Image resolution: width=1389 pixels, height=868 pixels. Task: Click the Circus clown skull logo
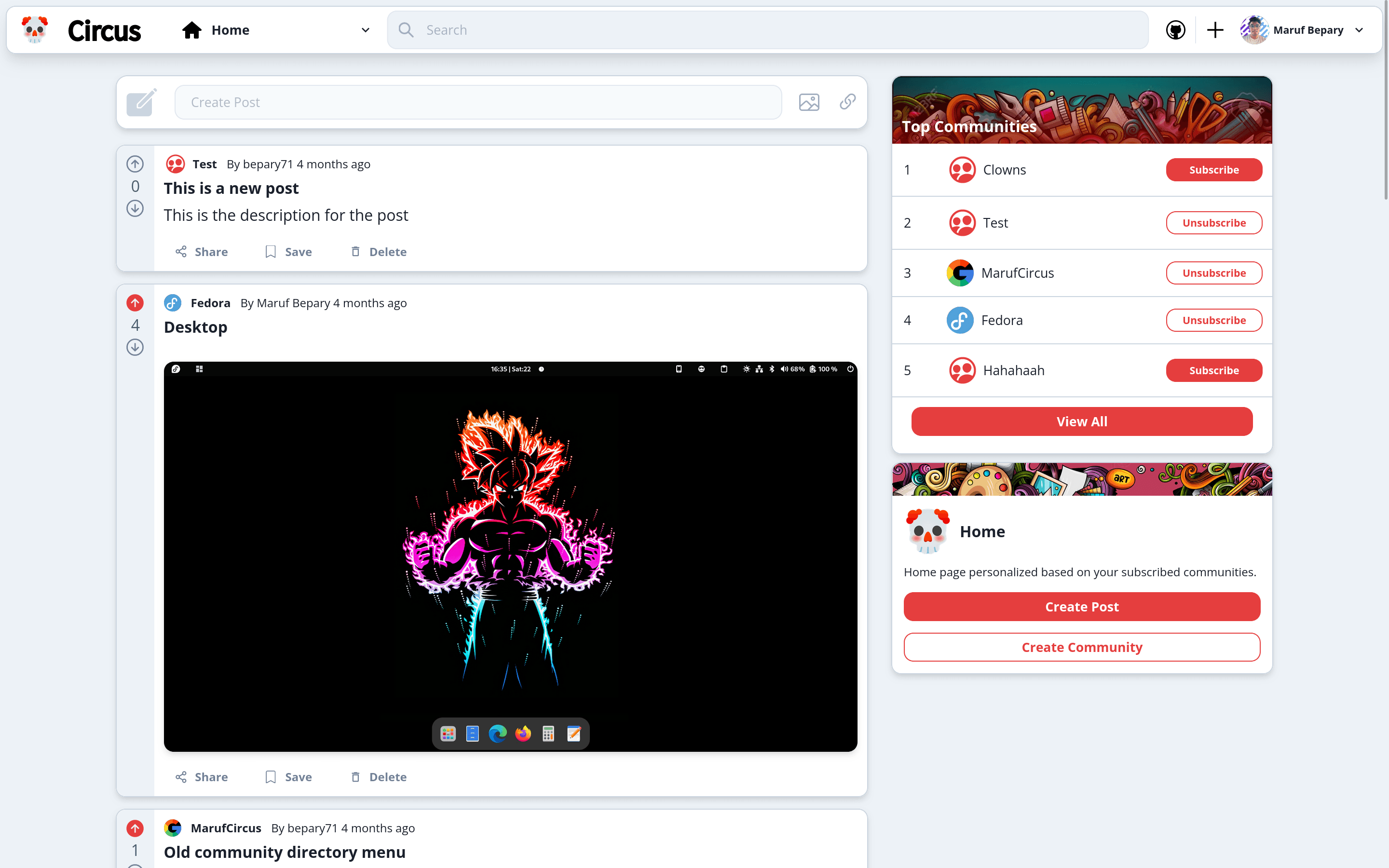click(x=34, y=30)
